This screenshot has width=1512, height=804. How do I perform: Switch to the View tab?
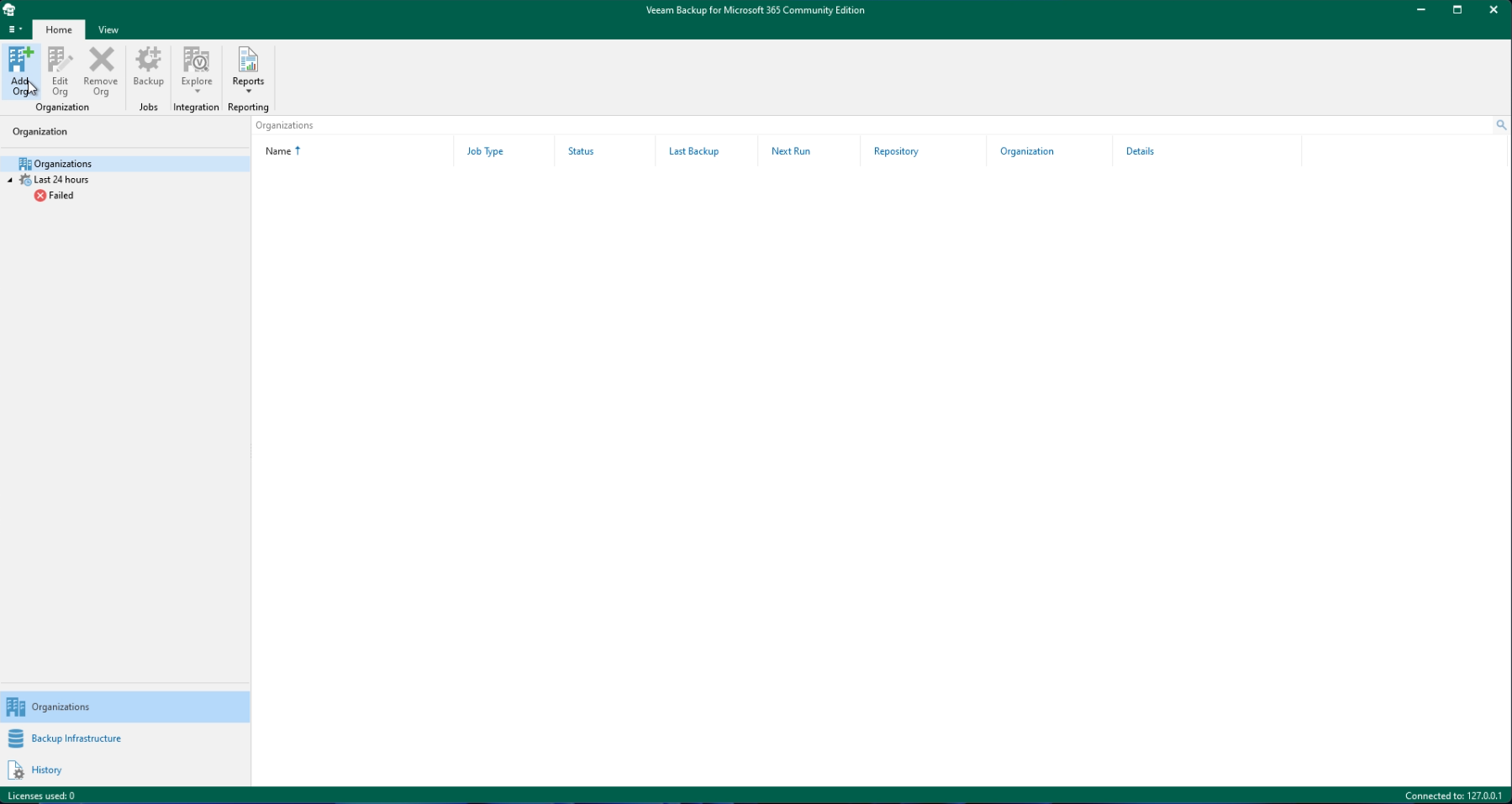[108, 29]
